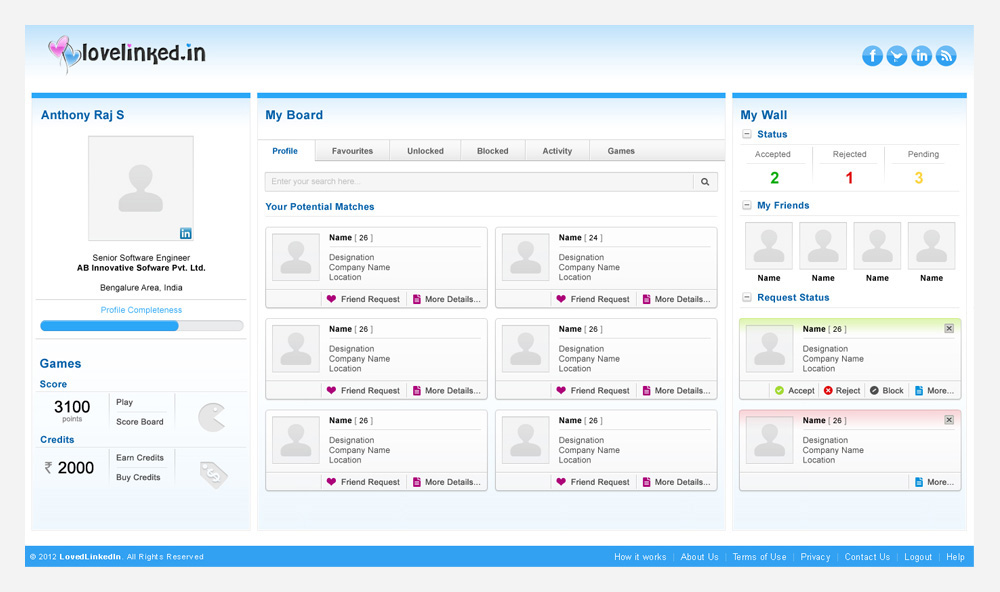
Task: Click the search magnifier icon
Action: tap(705, 182)
